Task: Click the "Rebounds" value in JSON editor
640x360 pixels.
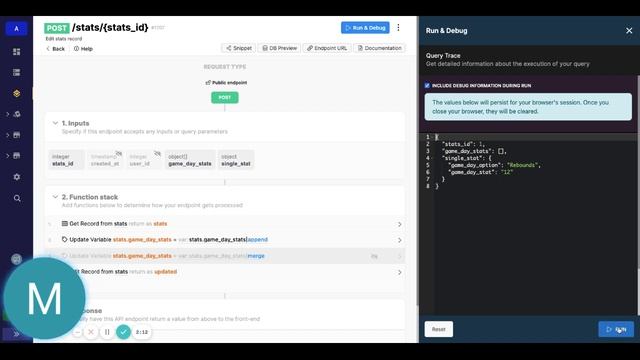Action: coord(523,165)
